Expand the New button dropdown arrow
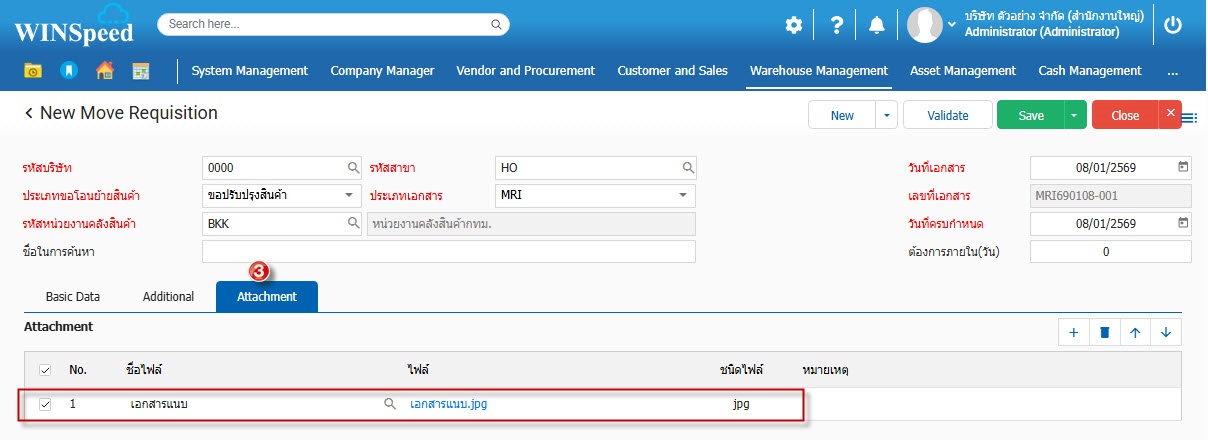Image resolution: width=1208 pixels, height=440 pixels. pyautogui.click(x=886, y=115)
